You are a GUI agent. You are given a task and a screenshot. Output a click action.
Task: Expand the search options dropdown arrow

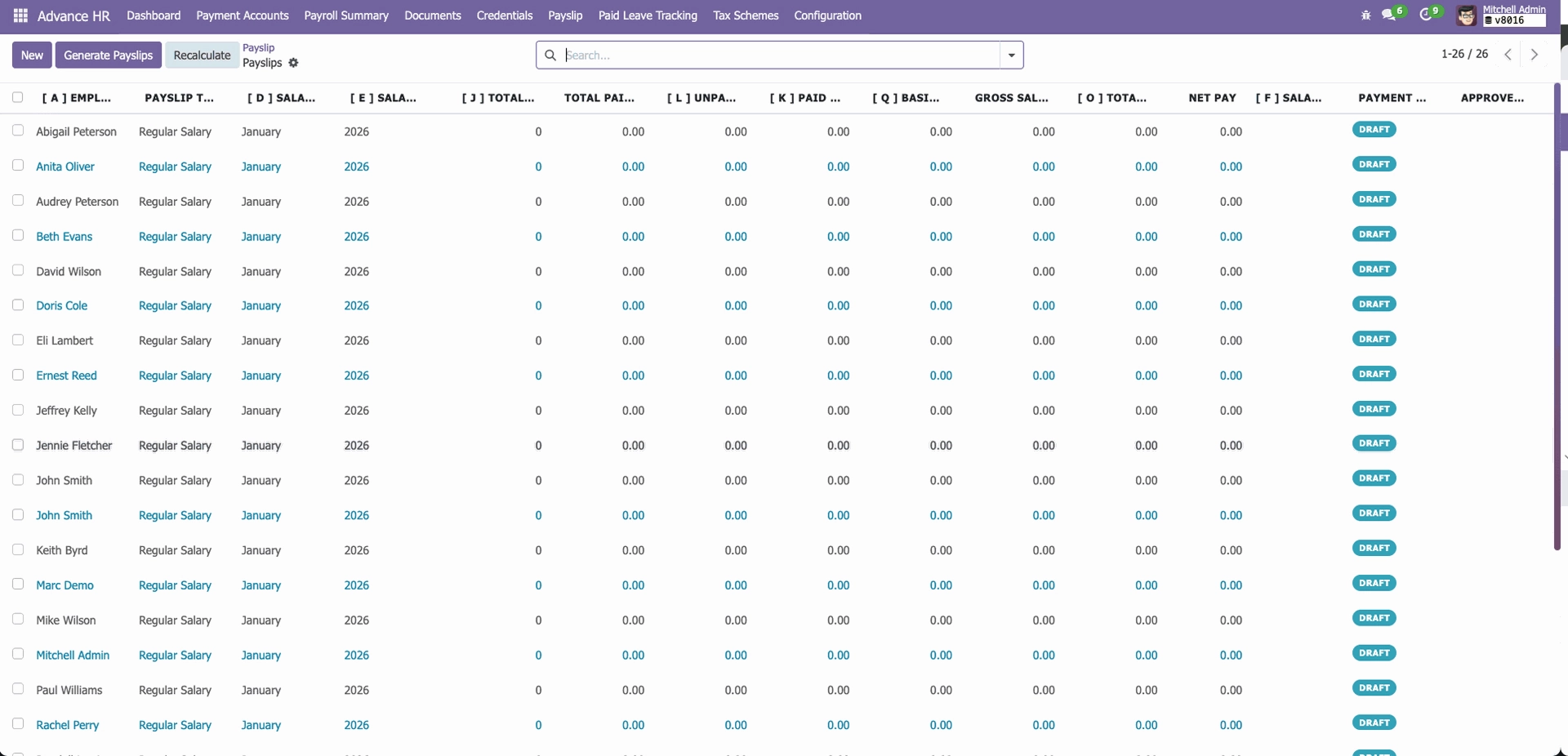tap(1012, 55)
